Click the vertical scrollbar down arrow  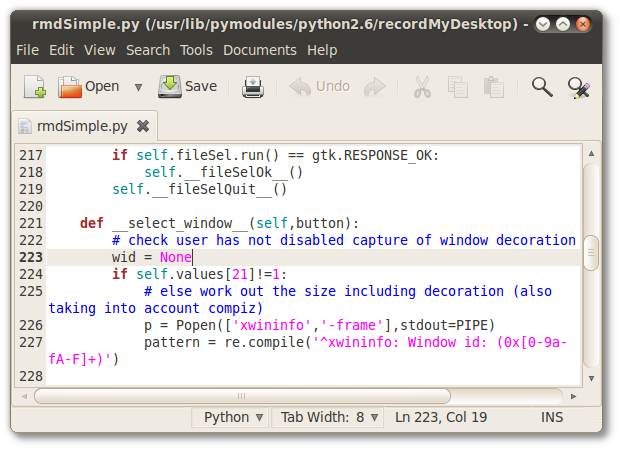pyautogui.click(x=591, y=378)
